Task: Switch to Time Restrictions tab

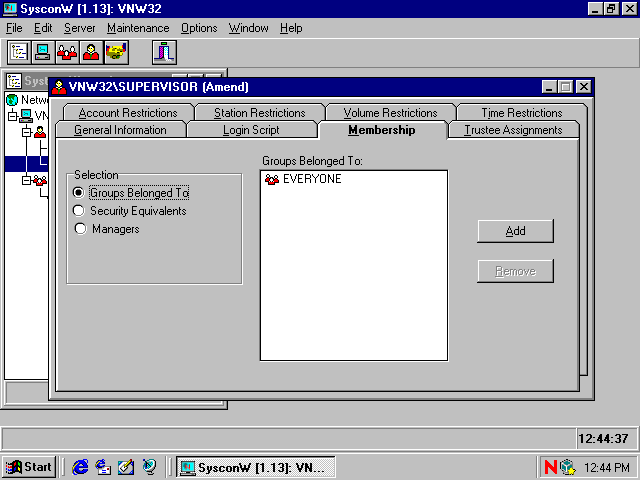Action: [522, 113]
